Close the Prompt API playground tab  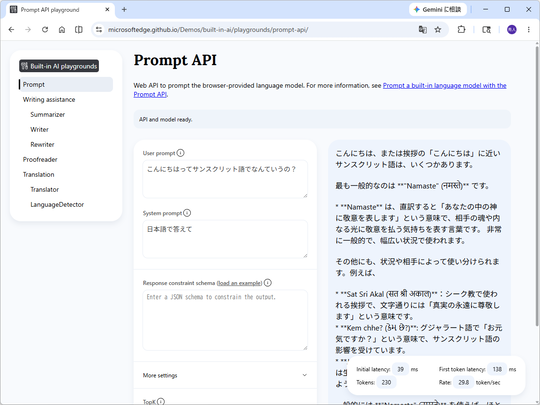[x=107, y=10]
